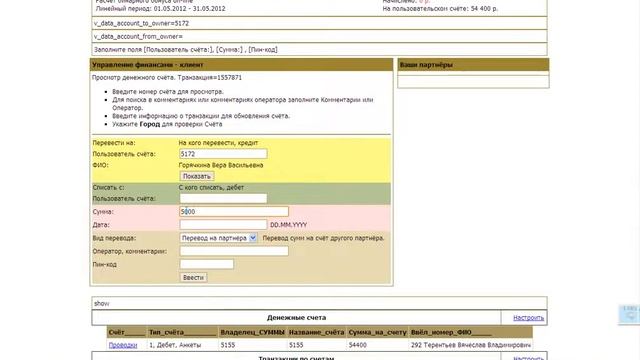Click the Дата input field
The width and height of the screenshot is (640, 360).
pyautogui.click(x=223, y=225)
